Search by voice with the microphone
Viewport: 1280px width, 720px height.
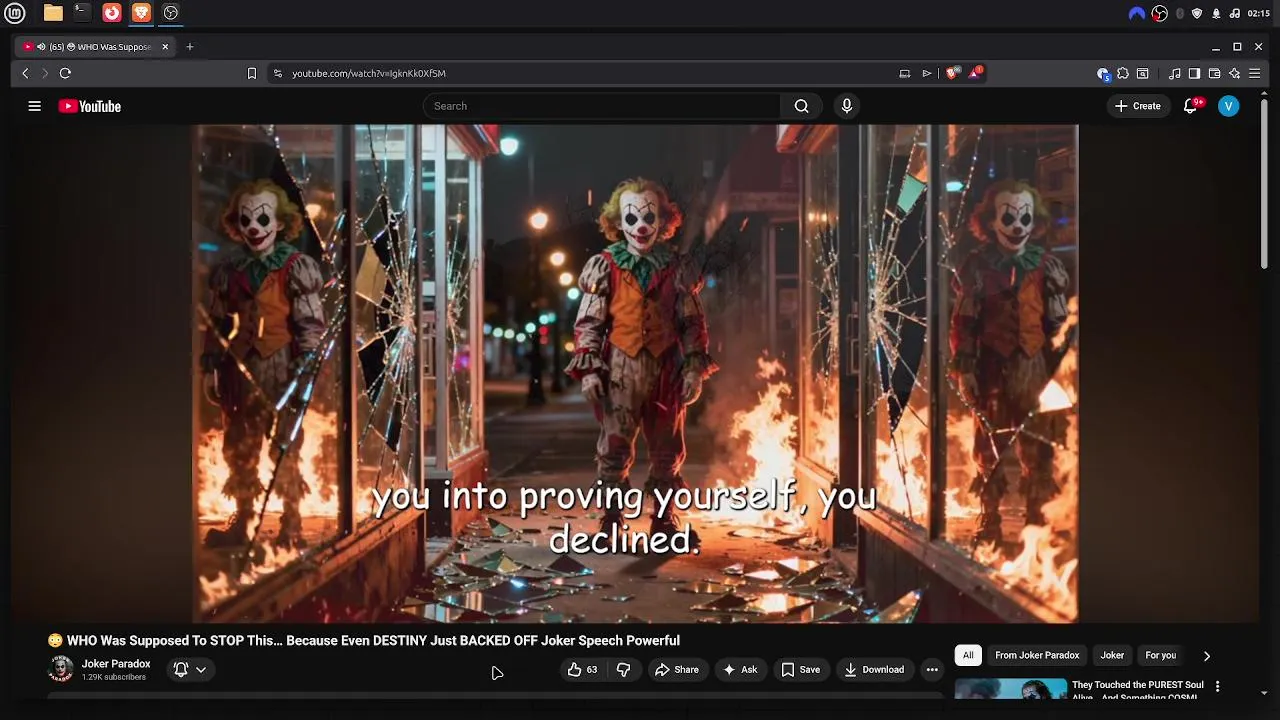pos(847,106)
